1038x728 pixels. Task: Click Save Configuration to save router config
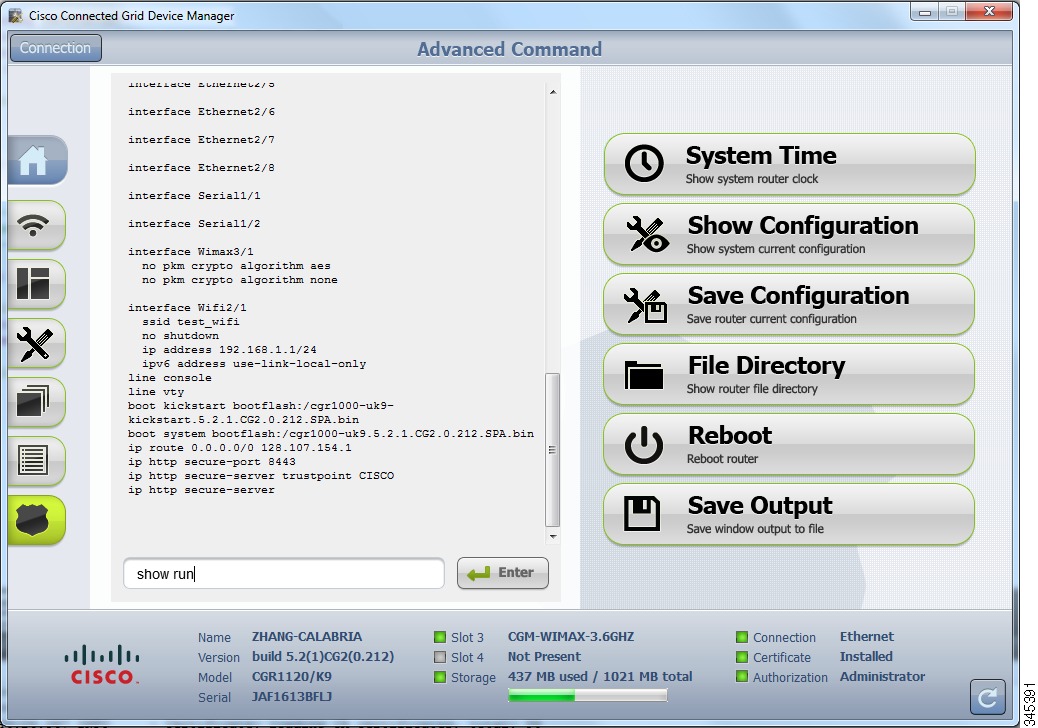pos(788,304)
